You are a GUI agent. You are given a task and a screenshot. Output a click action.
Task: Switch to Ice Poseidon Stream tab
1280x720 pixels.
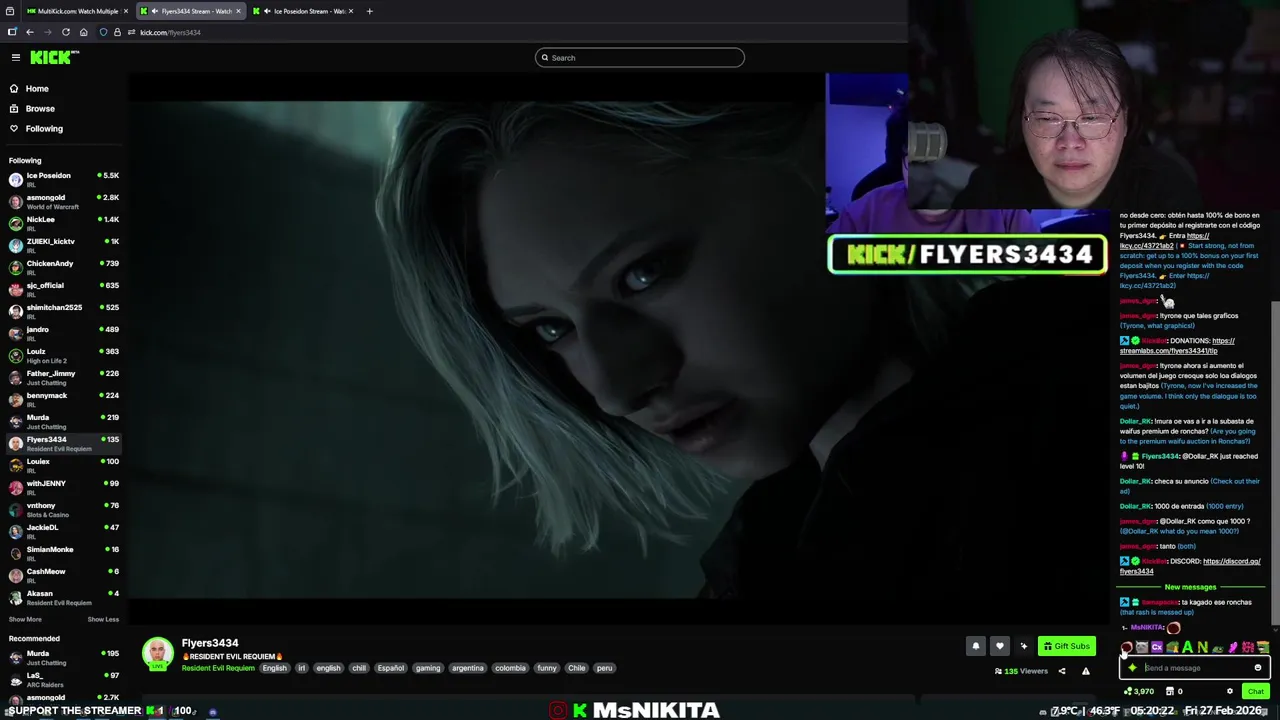303,11
